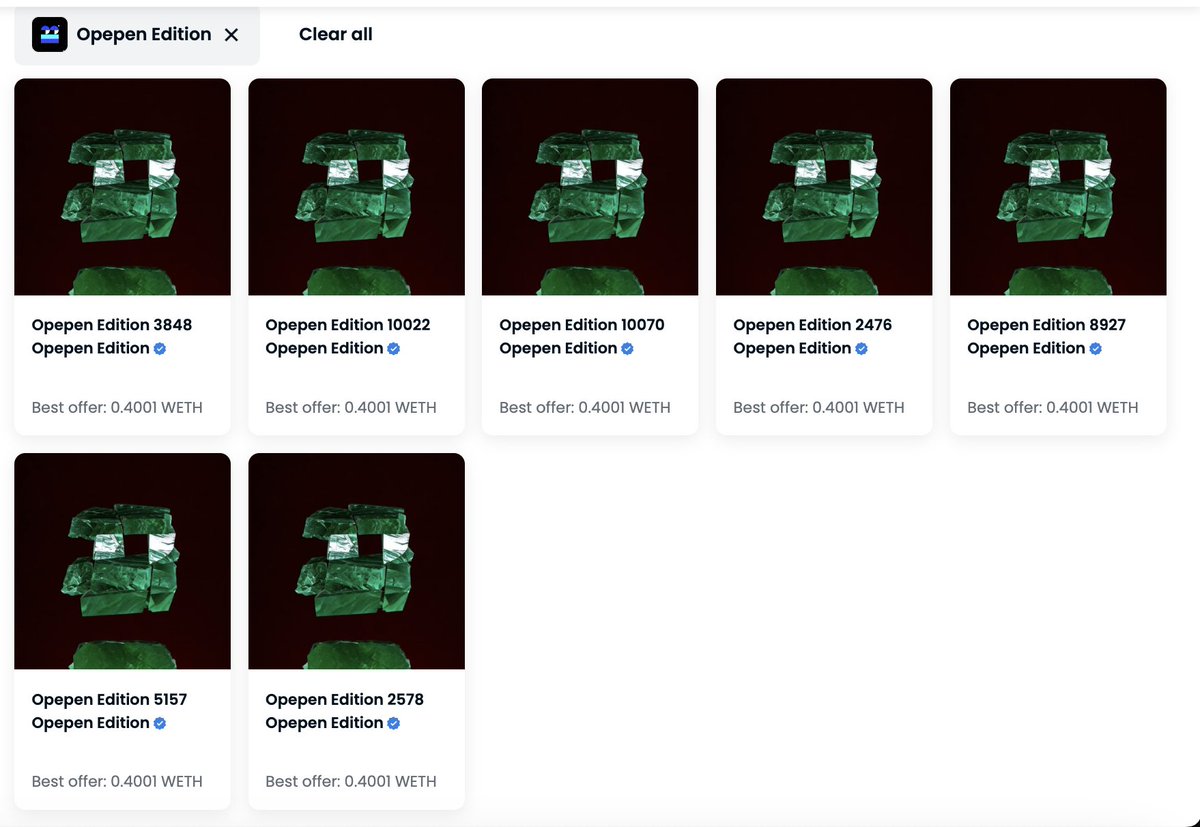Open Opepen Edition 10022 thumbnail
The width and height of the screenshot is (1200, 827).
point(356,187)
